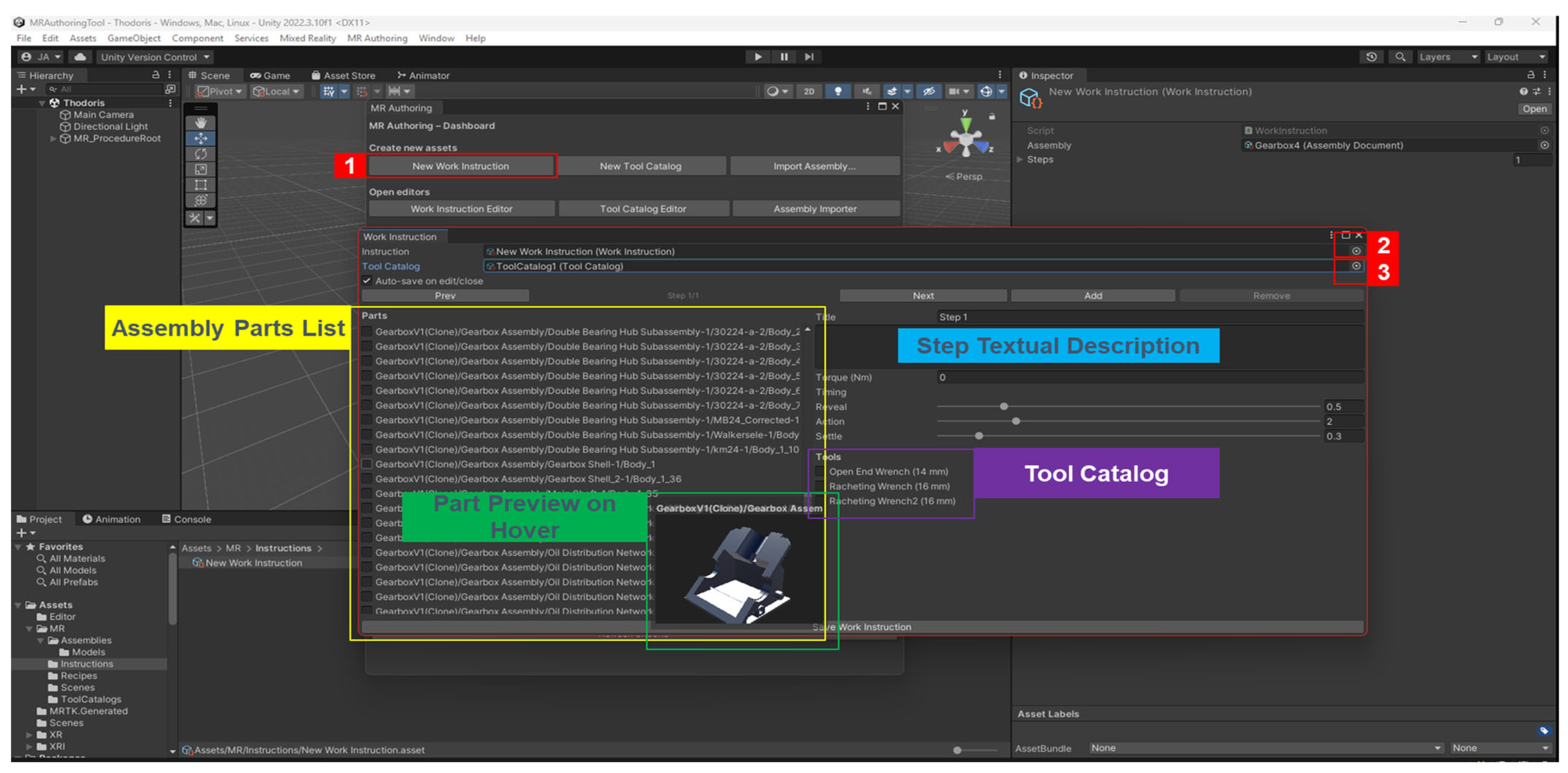The height and width of the screenshot is (773, 1568).
Task: Select the Scale tool
Action: point(200,169)
